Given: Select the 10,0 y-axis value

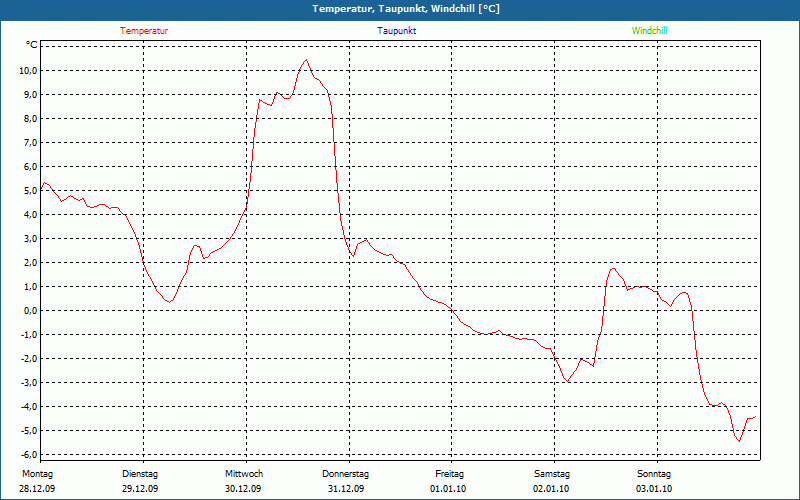Looking at the screenshot, I should pos(28,70).
